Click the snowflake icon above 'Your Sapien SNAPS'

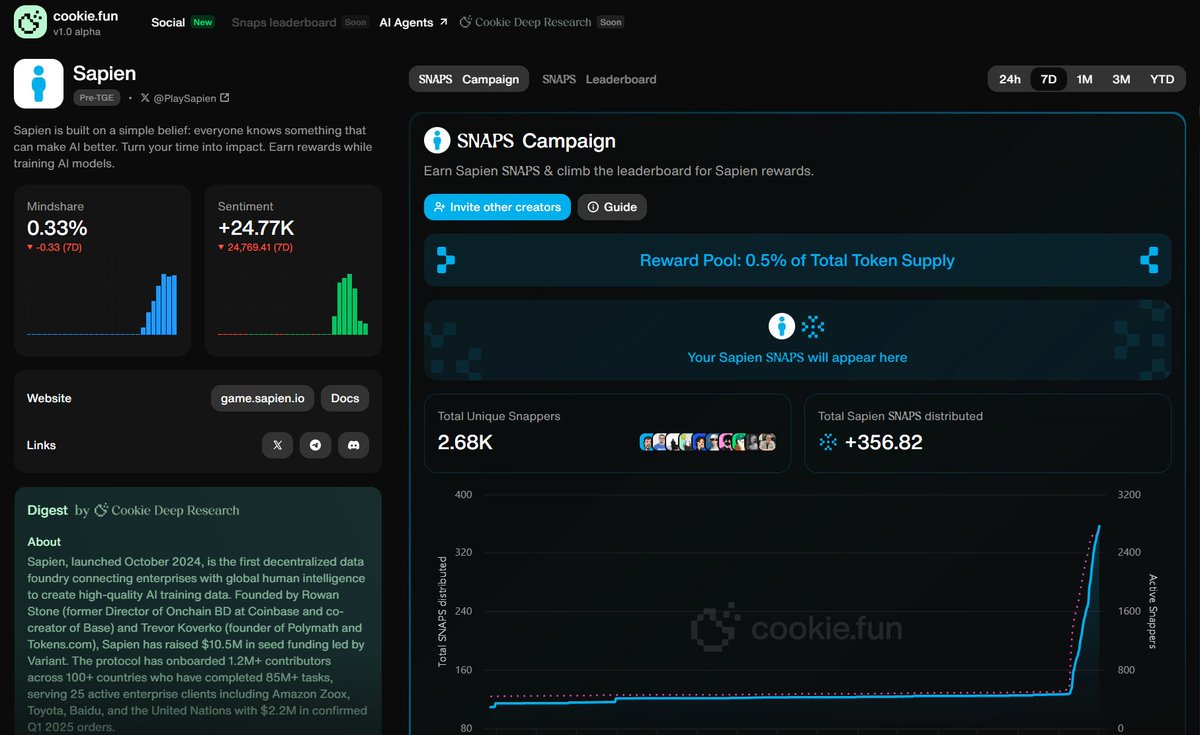click(x=814, y=326)
